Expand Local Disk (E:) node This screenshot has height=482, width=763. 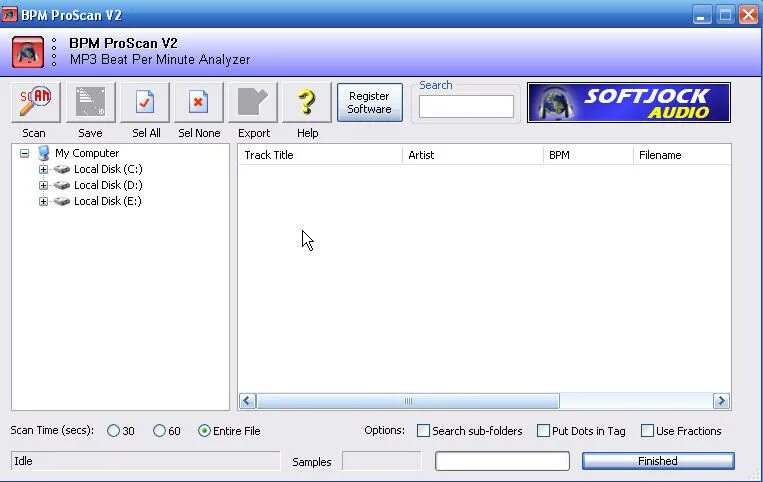[x=43, y=201]
